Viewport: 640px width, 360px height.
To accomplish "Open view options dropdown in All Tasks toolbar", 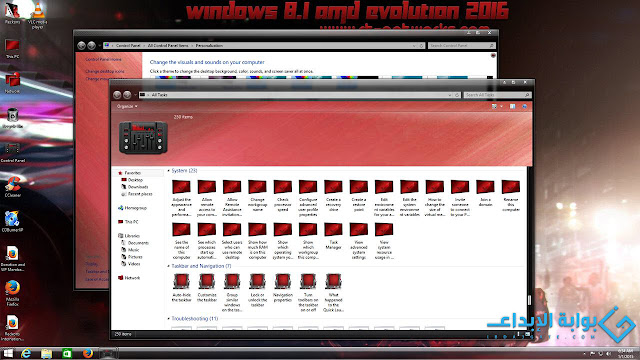I will [501, 107].
